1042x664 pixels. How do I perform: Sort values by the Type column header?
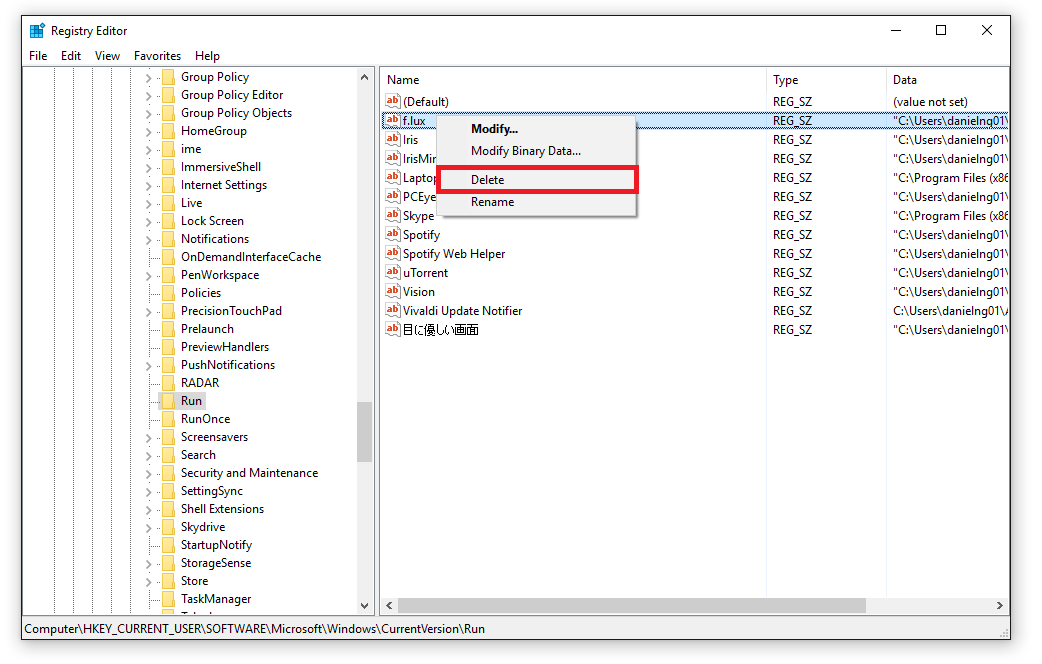826,80
